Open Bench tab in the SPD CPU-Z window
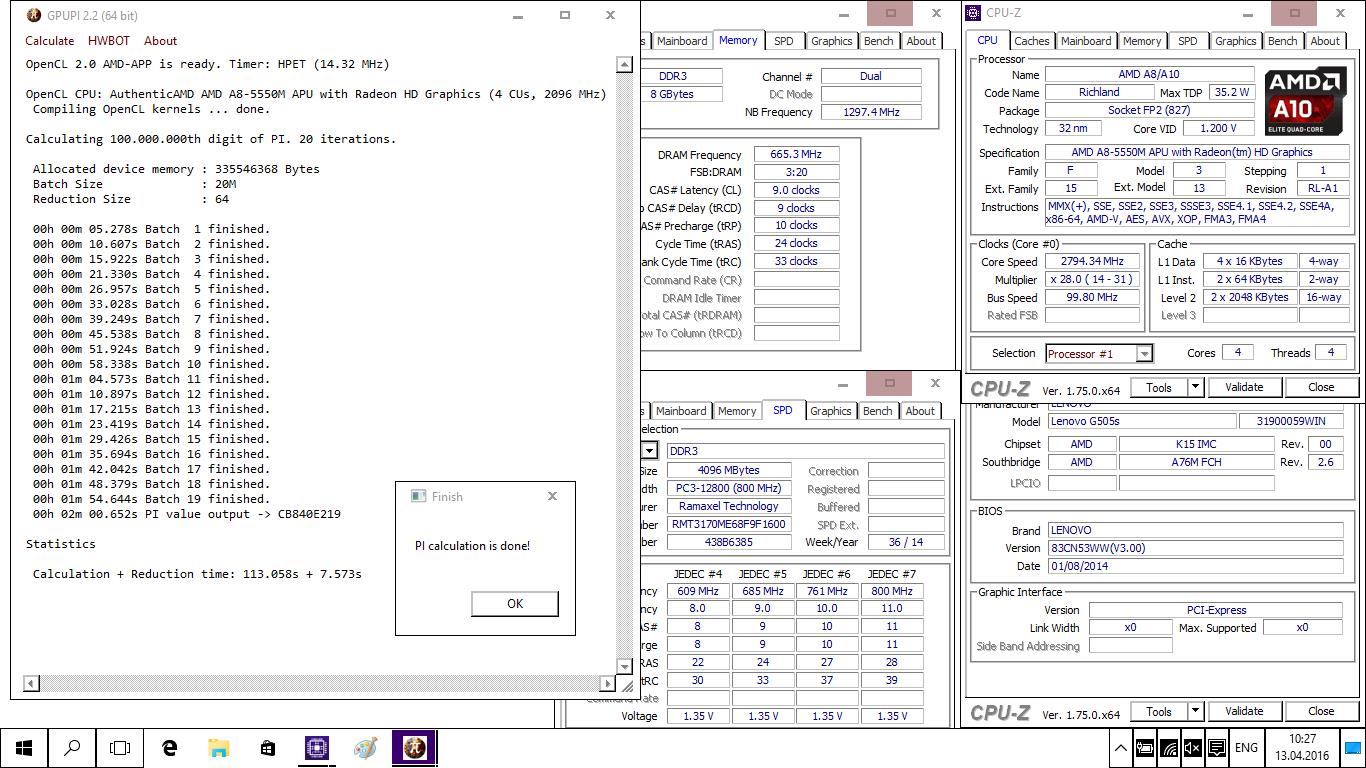 (x=878, y=411)
